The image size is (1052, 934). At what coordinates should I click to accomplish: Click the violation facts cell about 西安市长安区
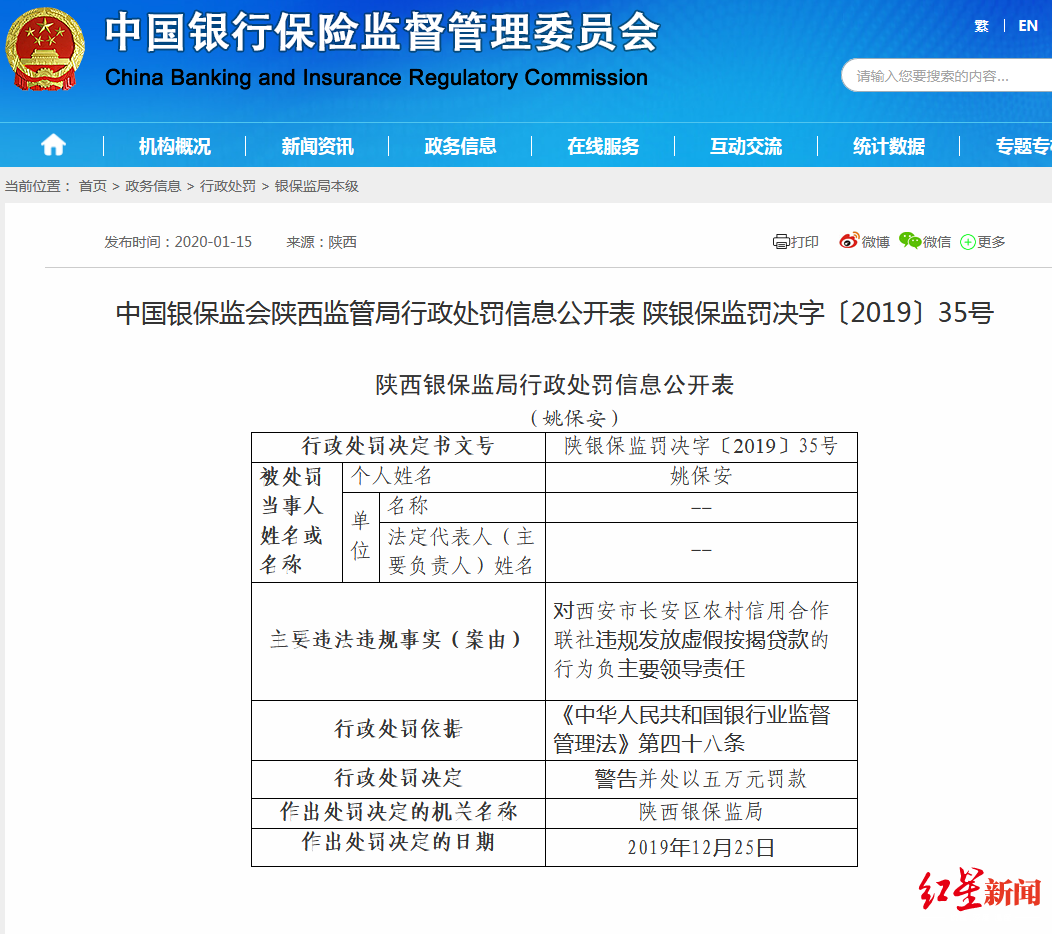tap(701, 641)
